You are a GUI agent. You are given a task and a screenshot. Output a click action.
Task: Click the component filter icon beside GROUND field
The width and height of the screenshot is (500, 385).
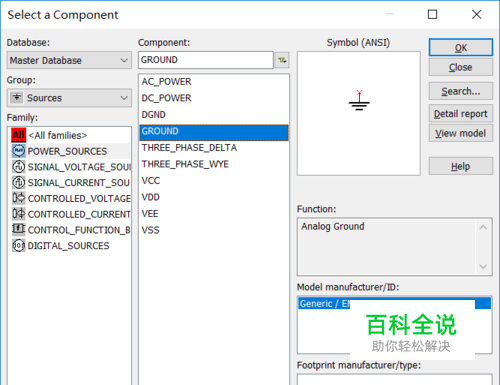point(282,60)
